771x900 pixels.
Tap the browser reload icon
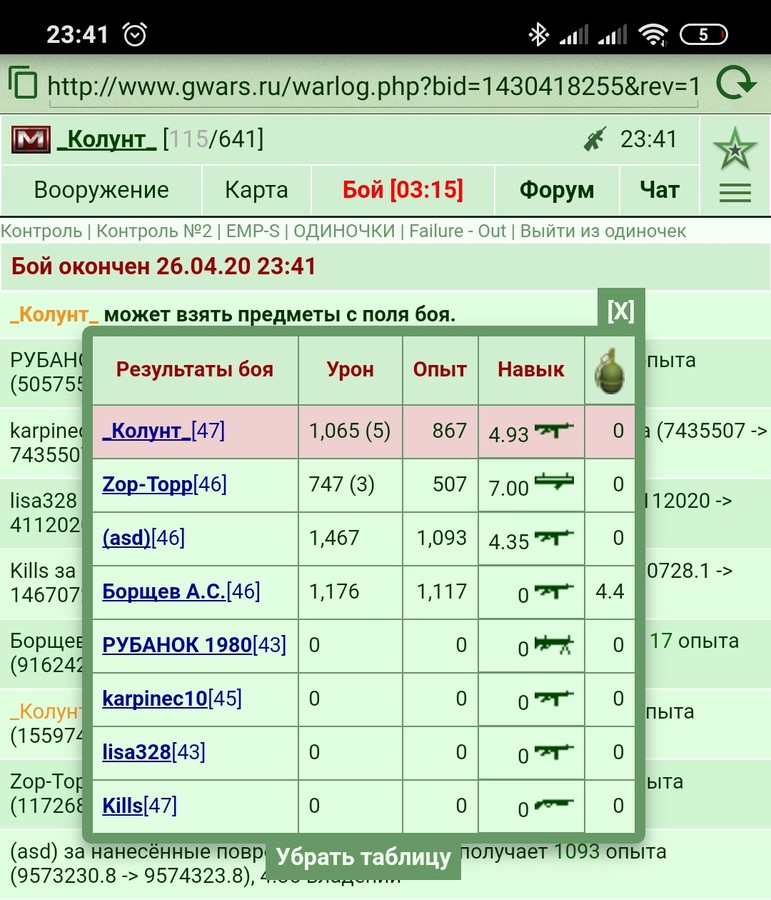coord(735,84)
